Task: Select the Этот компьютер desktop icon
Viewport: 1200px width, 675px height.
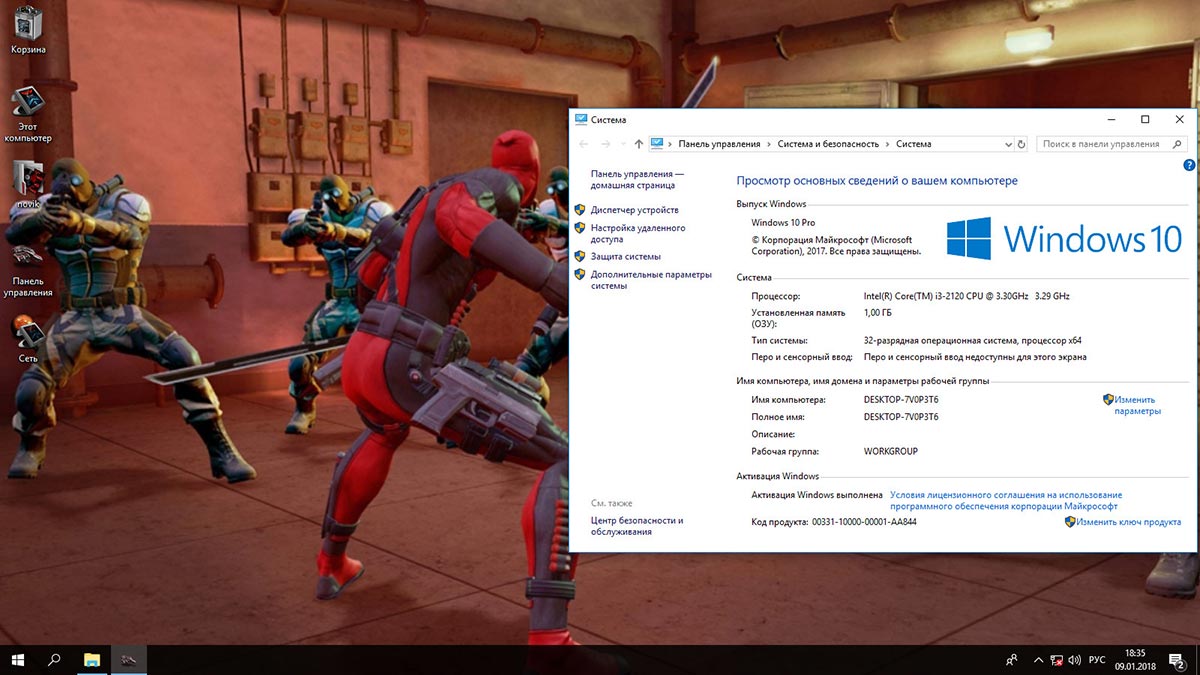Action: pyautogui.click(x=28, y=114)
